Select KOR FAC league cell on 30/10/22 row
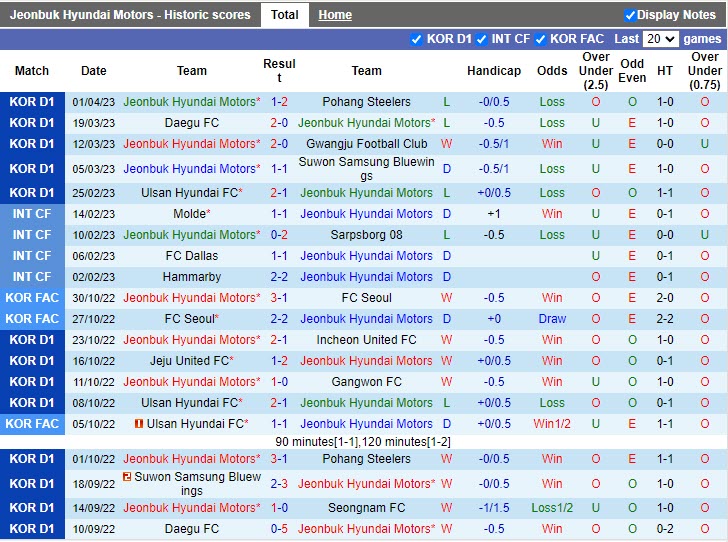 pos(32,298)
